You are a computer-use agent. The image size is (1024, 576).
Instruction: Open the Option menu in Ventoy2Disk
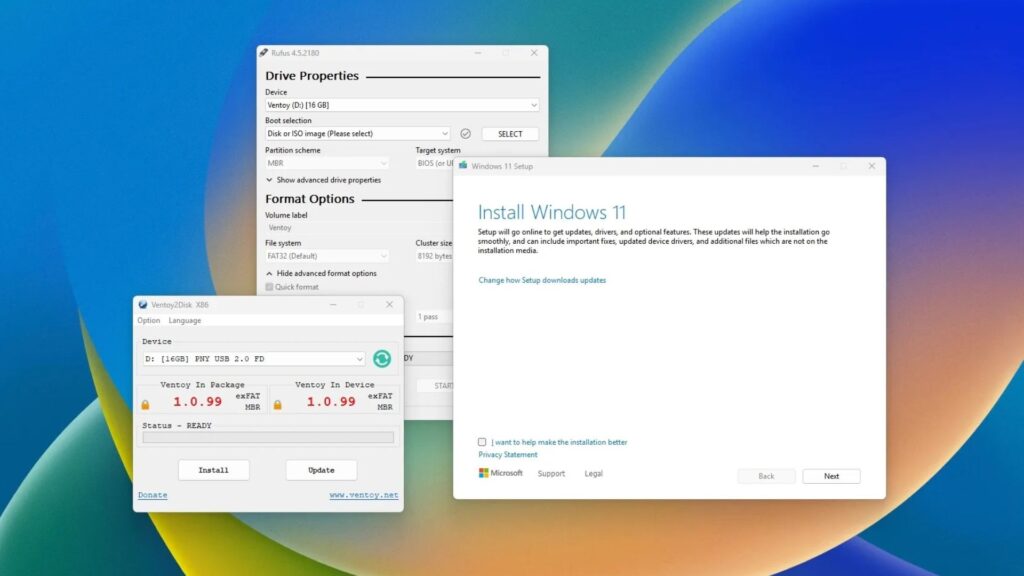148,321
